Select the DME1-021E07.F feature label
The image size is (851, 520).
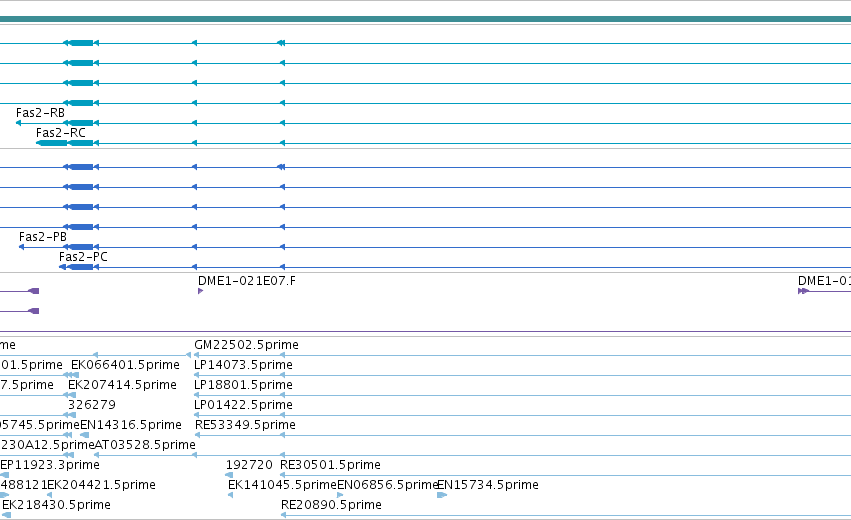[247, 281]
